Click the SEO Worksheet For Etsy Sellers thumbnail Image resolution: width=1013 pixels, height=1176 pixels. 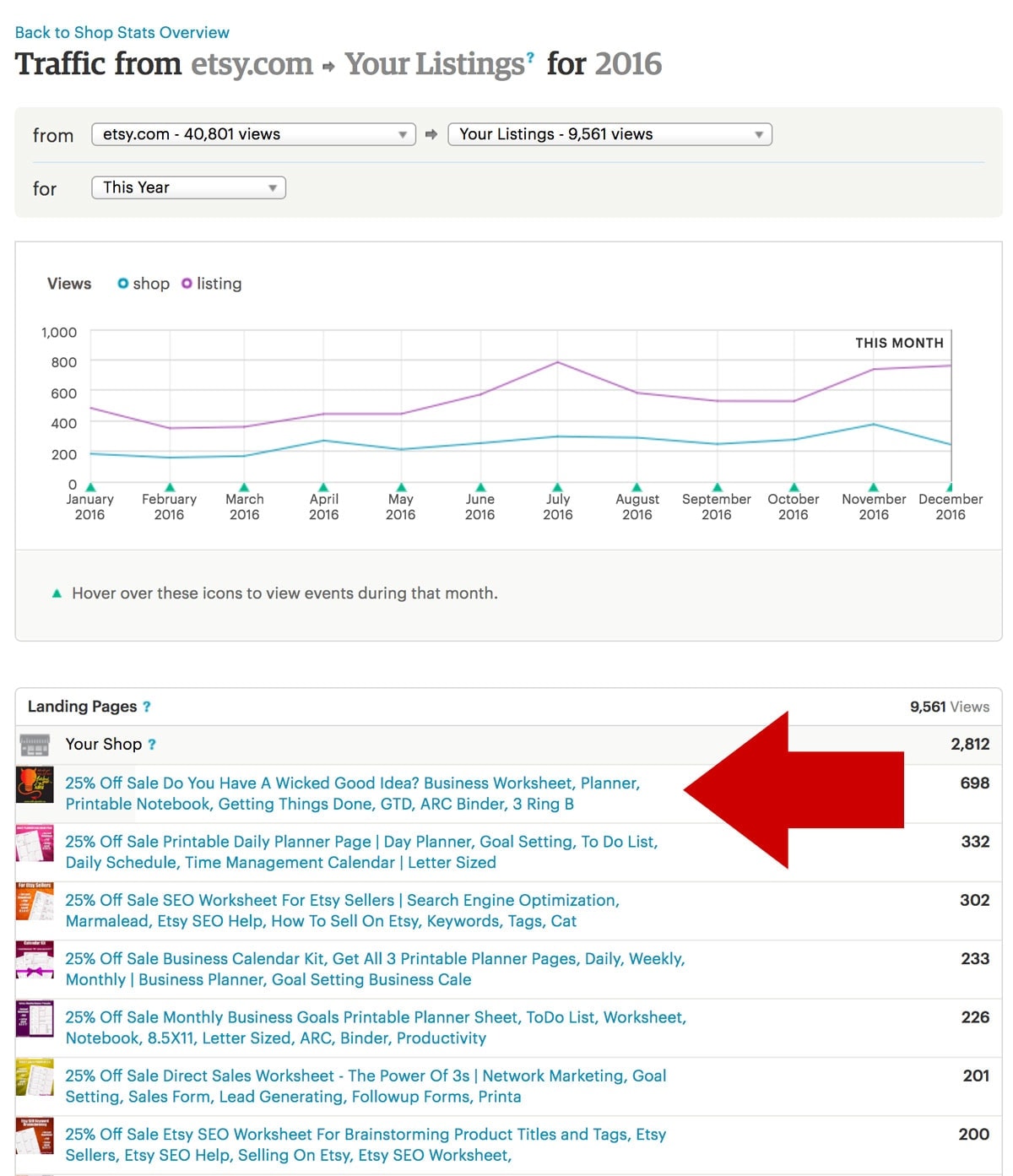pyautogui.click(x=35, y=902)
